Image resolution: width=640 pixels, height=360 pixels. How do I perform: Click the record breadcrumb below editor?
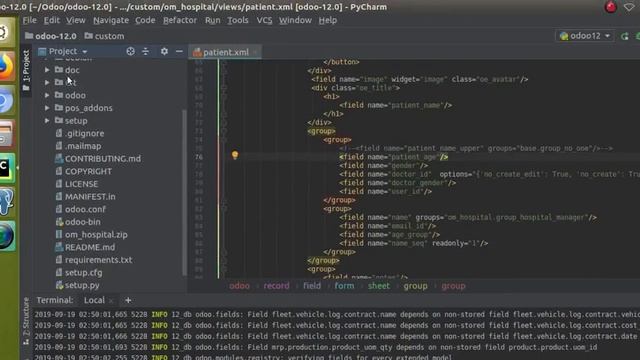pos(276,286)
